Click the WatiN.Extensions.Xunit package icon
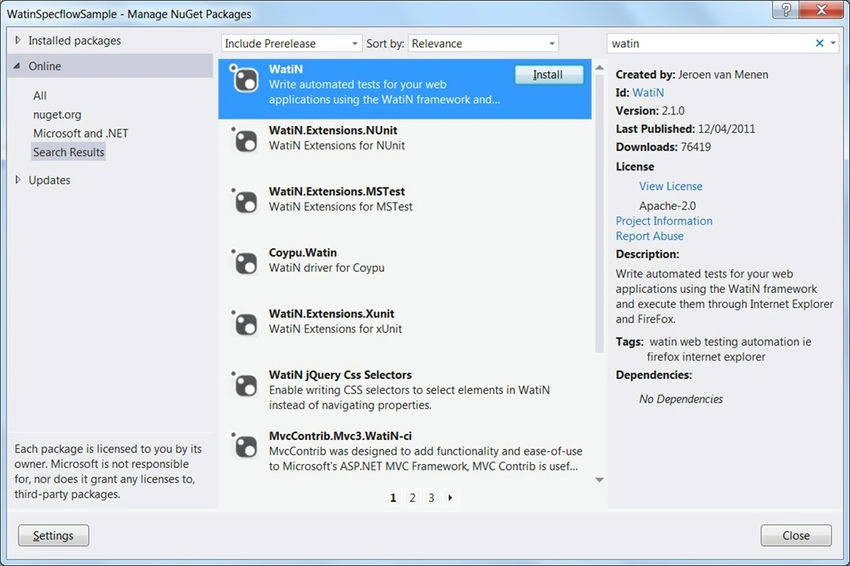850x566 pixels. (x=244, y=324)
